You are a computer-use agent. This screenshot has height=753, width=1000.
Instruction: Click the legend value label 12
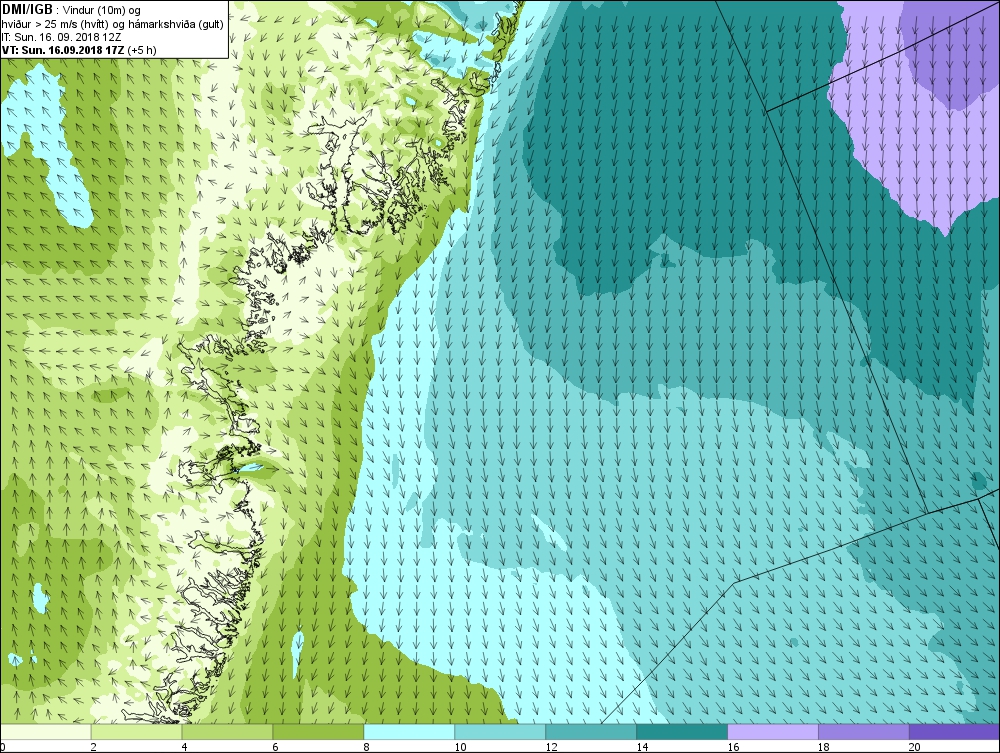coord(552,747)
